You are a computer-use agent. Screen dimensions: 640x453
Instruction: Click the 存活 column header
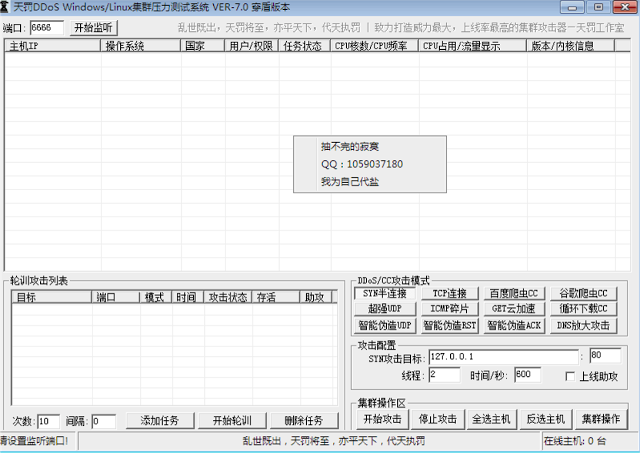tap(276, 297)
